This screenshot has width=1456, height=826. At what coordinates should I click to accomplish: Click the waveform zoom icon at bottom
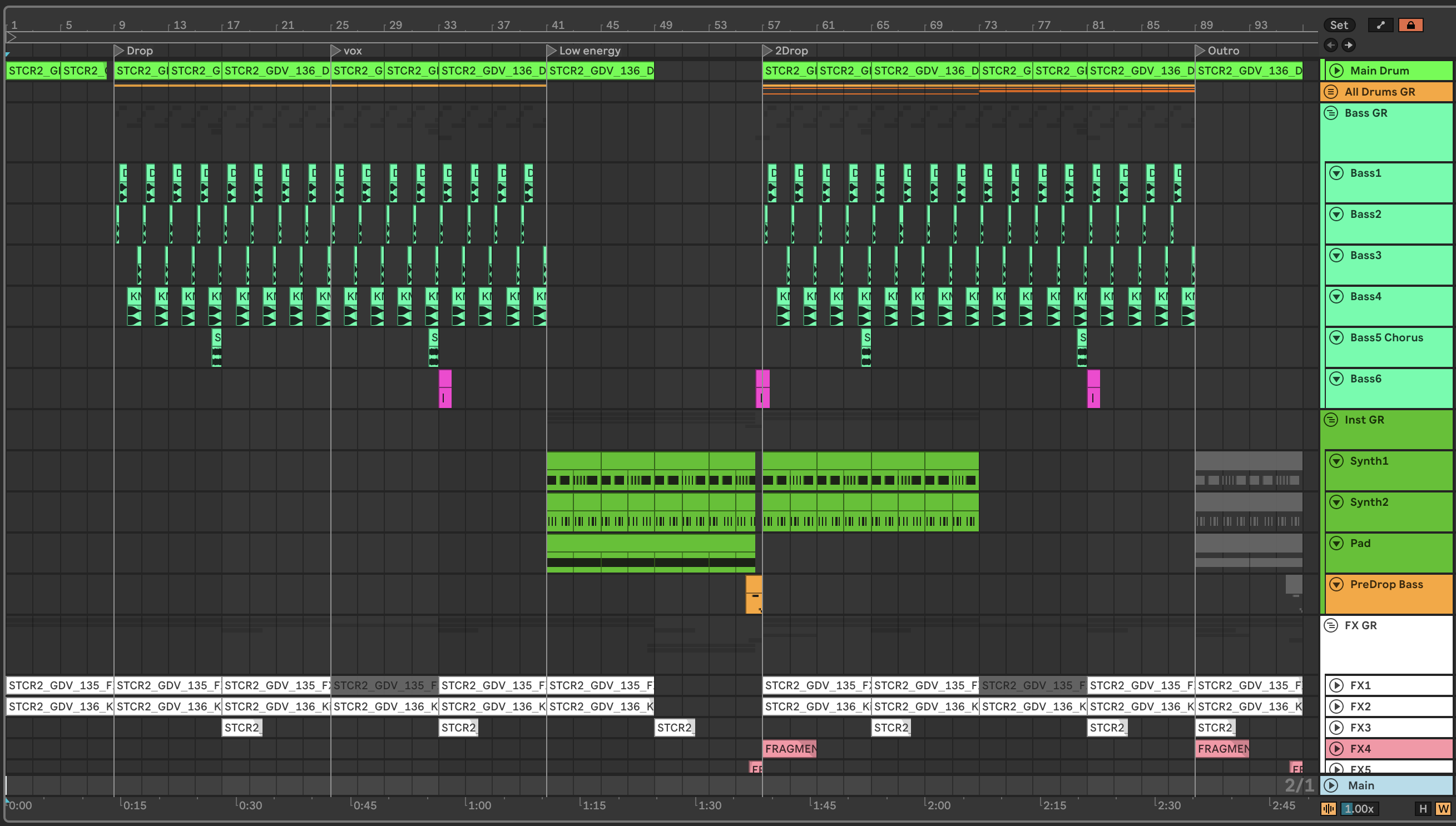pos(1328,808)
